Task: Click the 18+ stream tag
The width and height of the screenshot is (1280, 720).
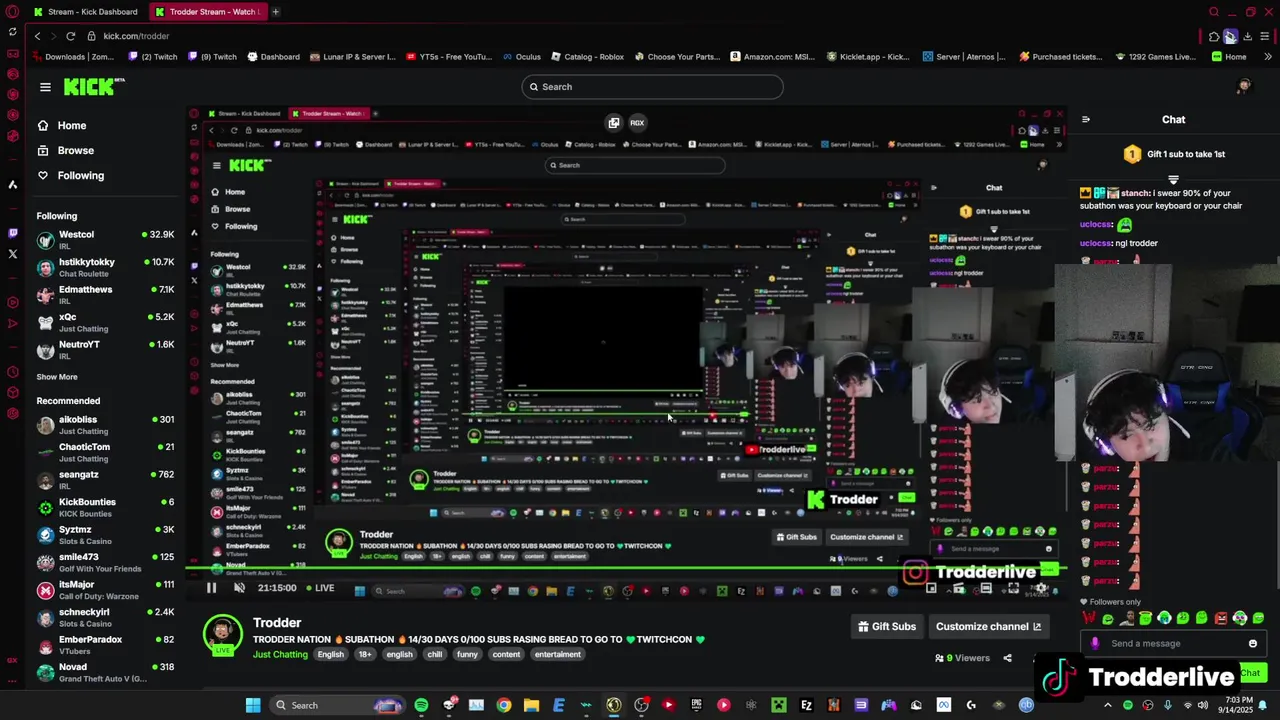Action: tap(365, 655)
